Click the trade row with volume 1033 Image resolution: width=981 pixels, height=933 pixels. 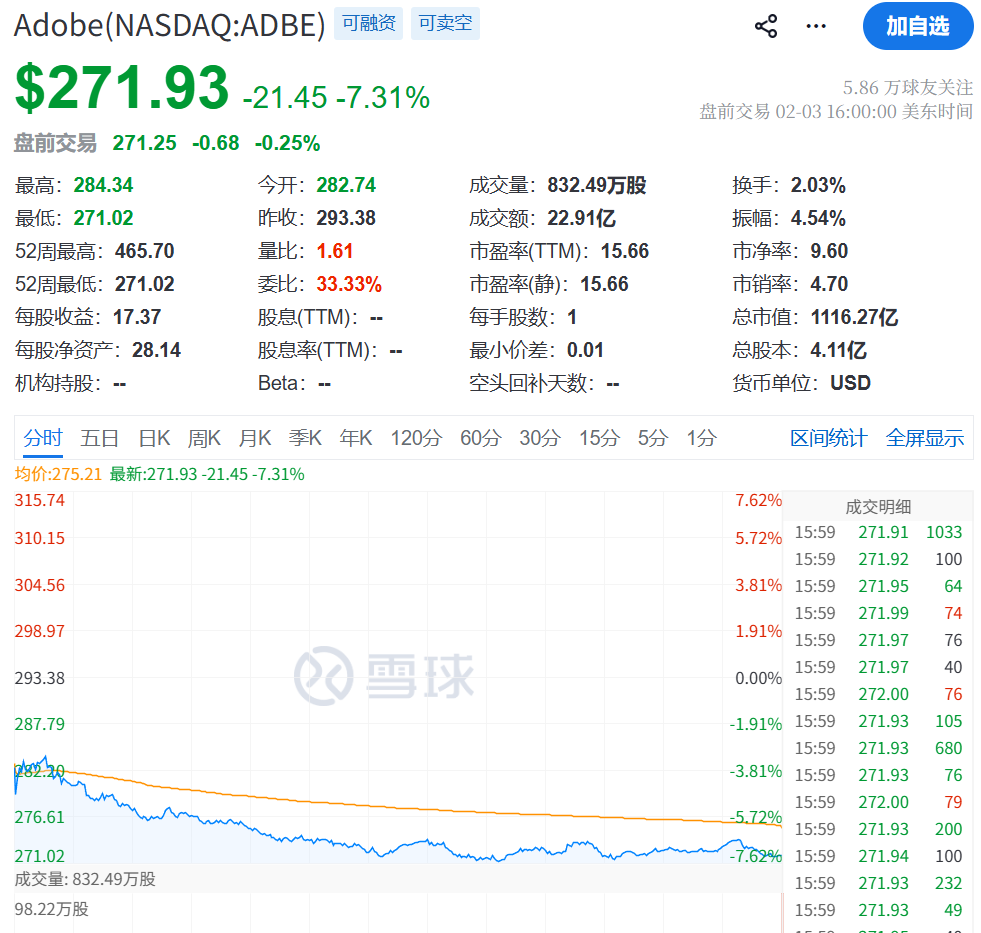pyautogui.click(x=878, y=533)
